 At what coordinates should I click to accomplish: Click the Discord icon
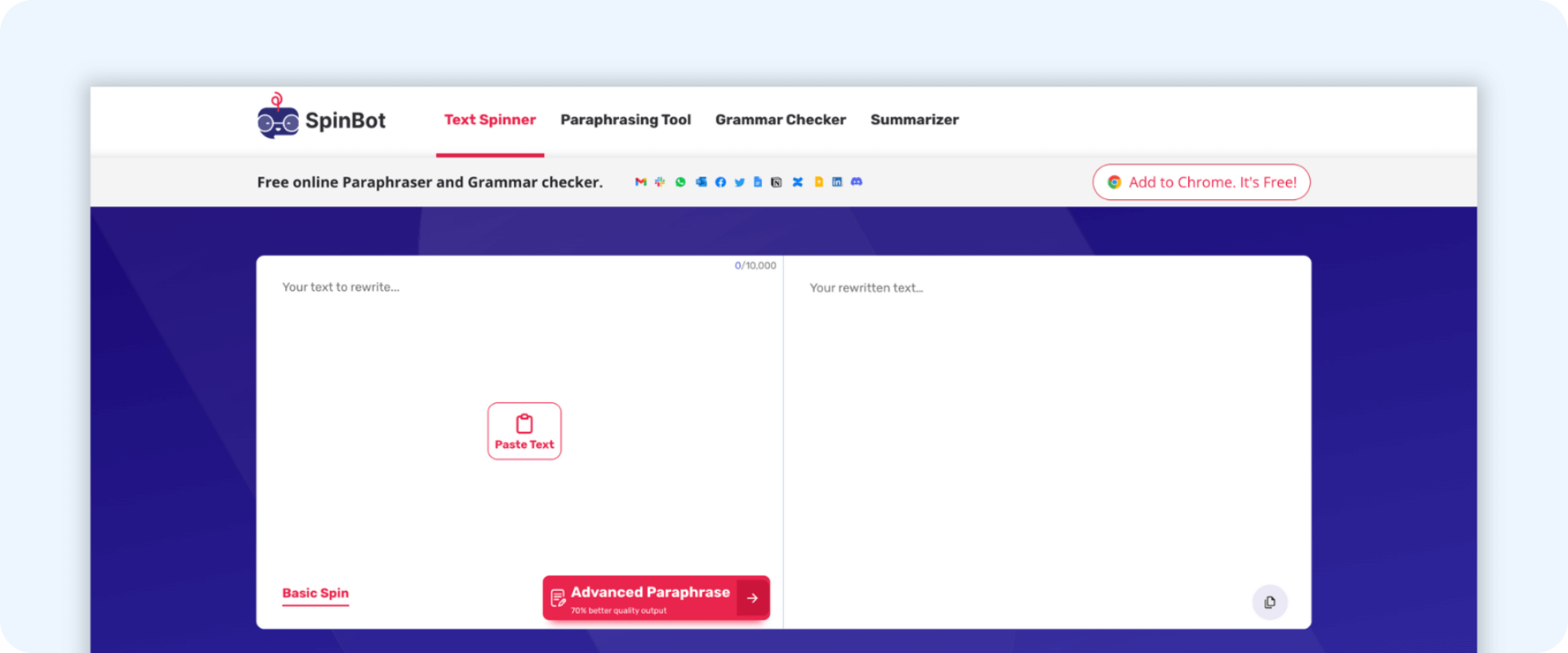click(x=857, y=182)
